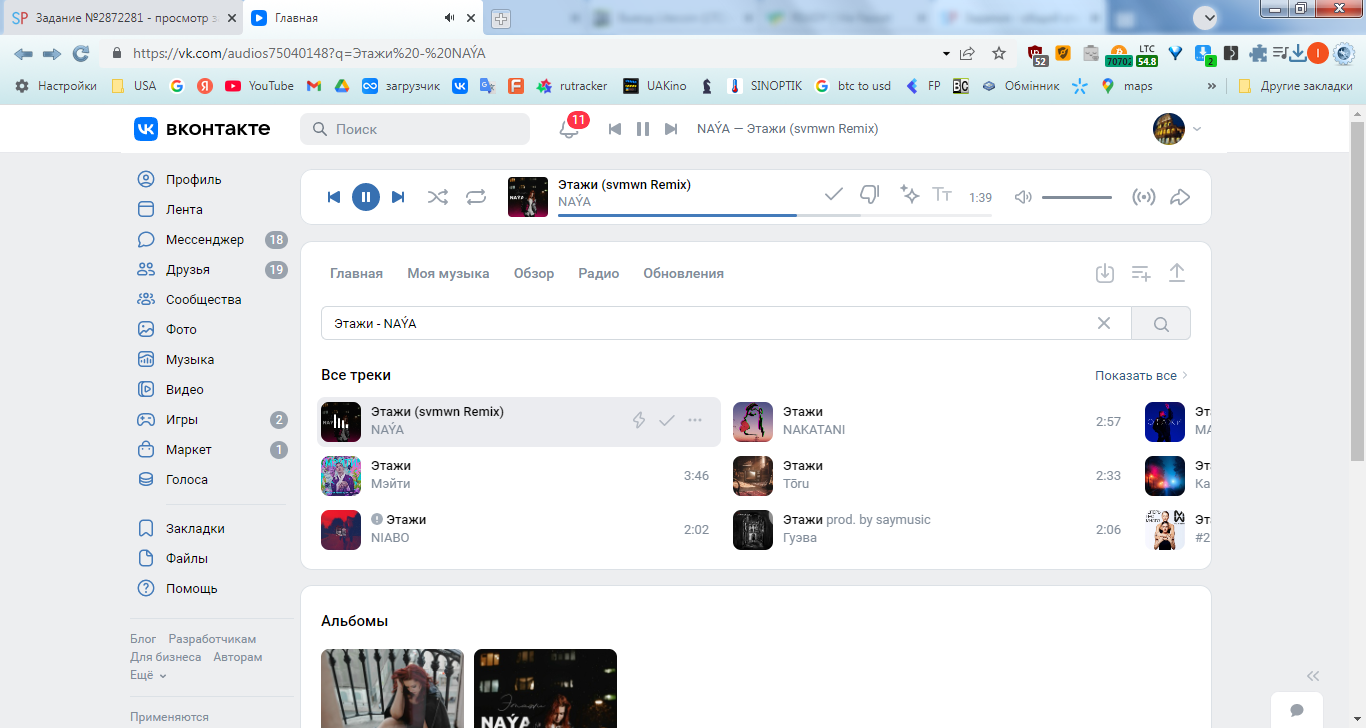The width and height of the screenshot is (1366, 728).
Task: Focus the top Поиск search field
Action: [415, 129]
